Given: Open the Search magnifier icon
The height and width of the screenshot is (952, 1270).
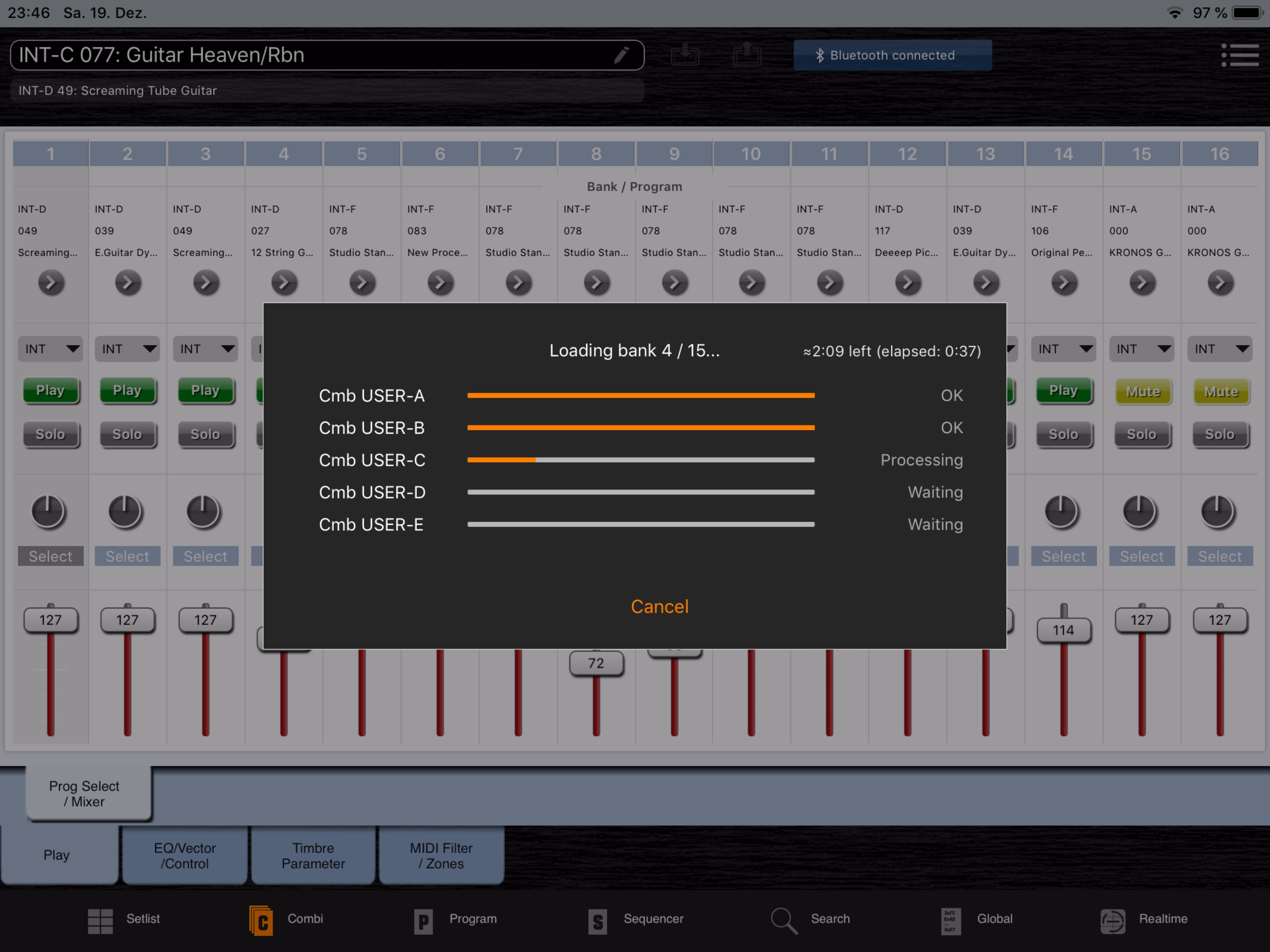Looking at the screenshot, I should (x=784, y=920).
